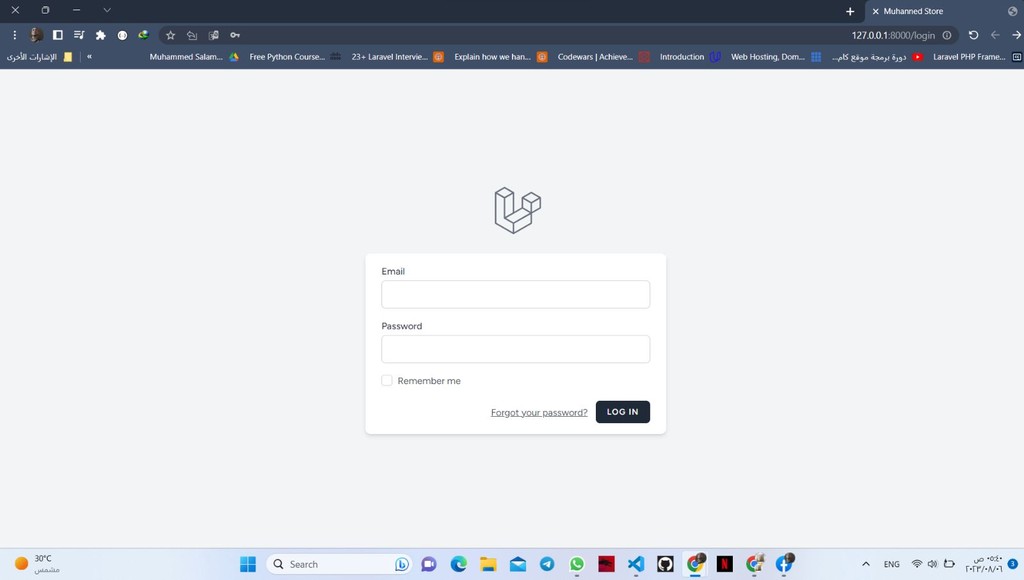
Task: Open GitHub Desktop from the taskbar
Action: coord(665,564)
